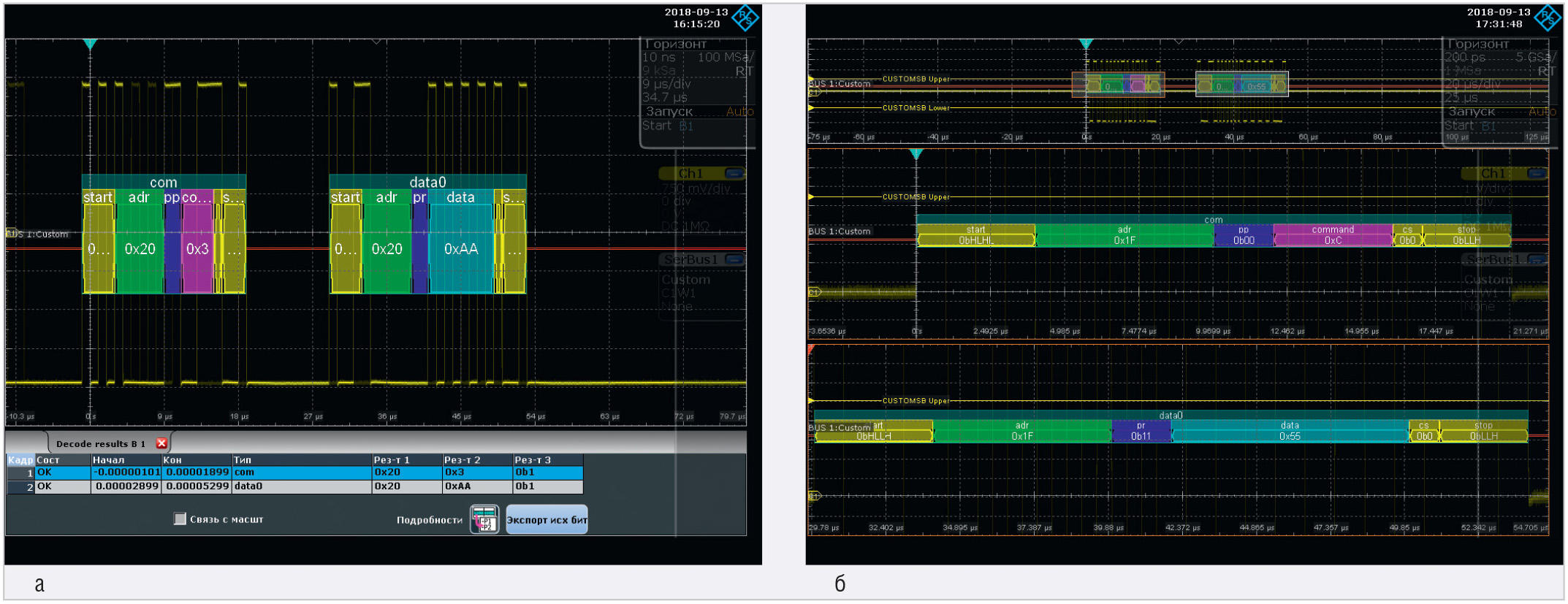Image resolution: width=1568 pixels, height=604 pixels.
Task: Click the 0.00005299 end time cell
Action: [x=196, y=486]
